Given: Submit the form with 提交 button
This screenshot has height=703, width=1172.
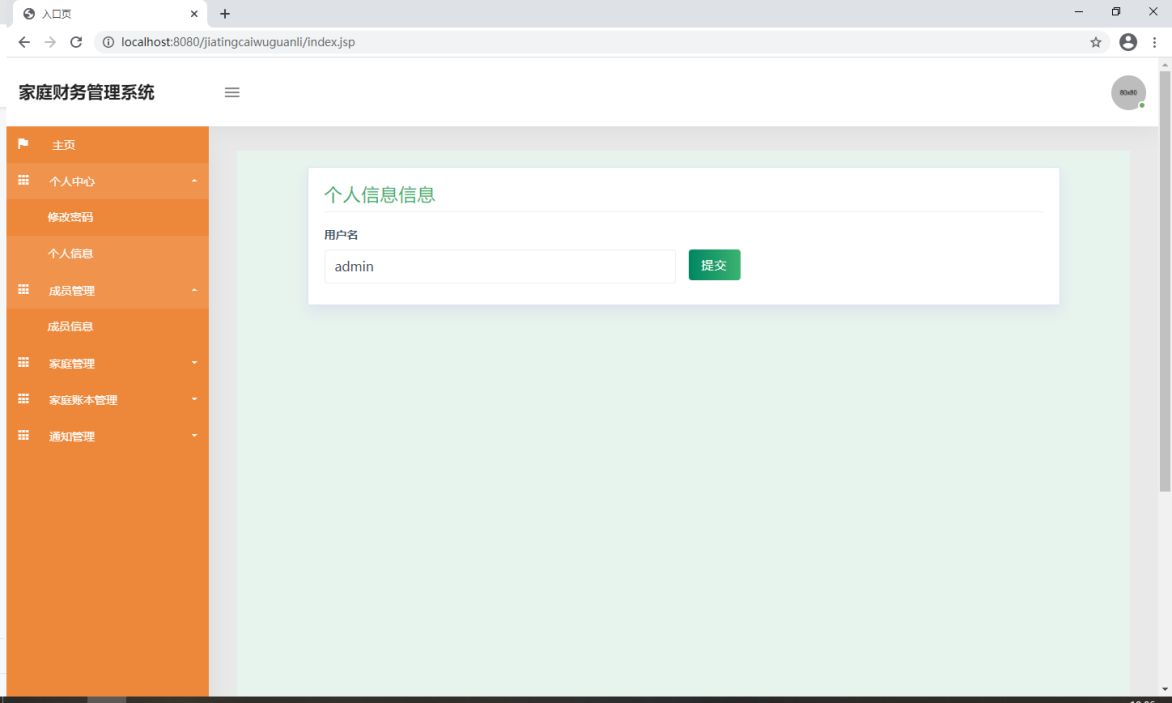Looking at the screenshot, I should click(x=715, y=265).
